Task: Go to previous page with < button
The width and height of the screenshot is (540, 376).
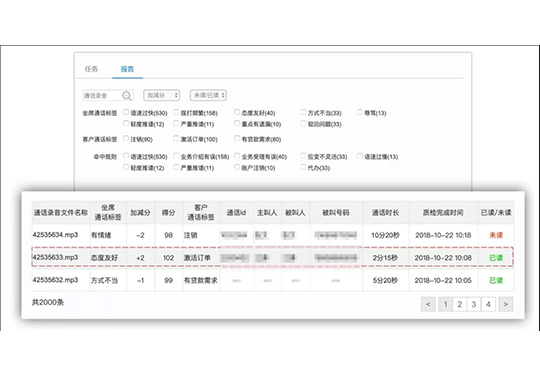Action: point(428,304)
